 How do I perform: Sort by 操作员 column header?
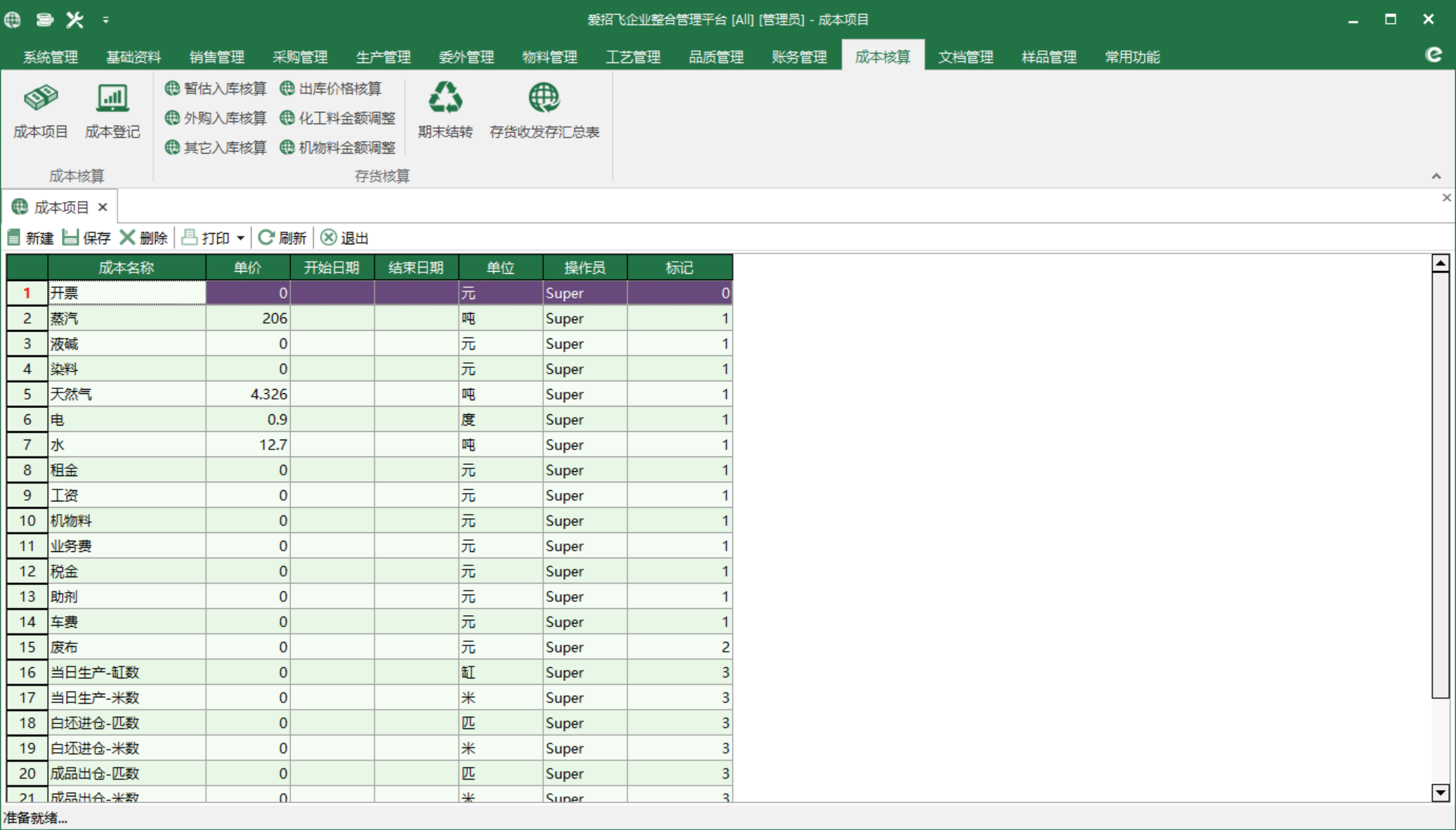coord(585,268)
